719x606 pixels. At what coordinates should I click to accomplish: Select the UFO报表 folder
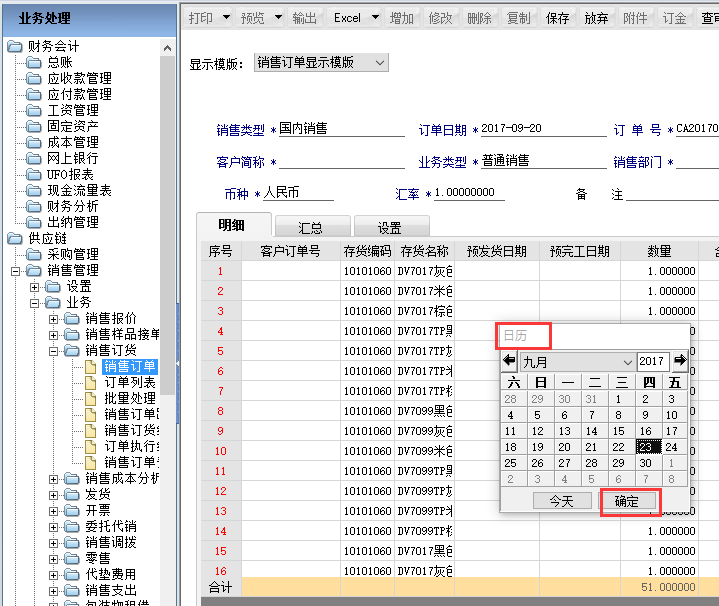(x=70, y=174)
